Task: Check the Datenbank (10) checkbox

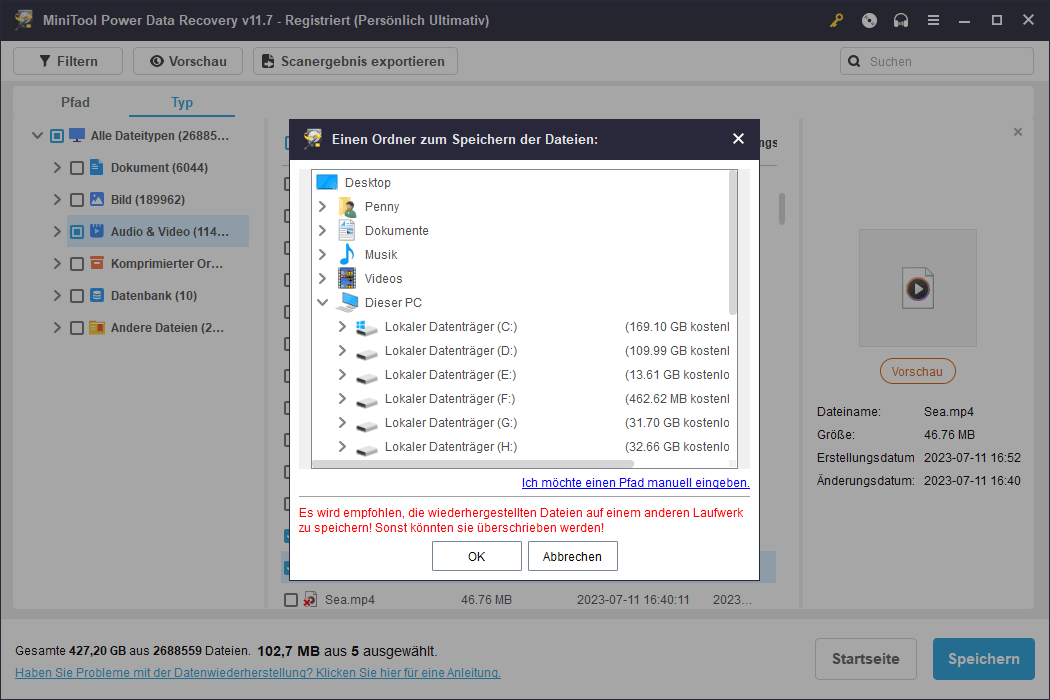Action: tap(77, 296)
